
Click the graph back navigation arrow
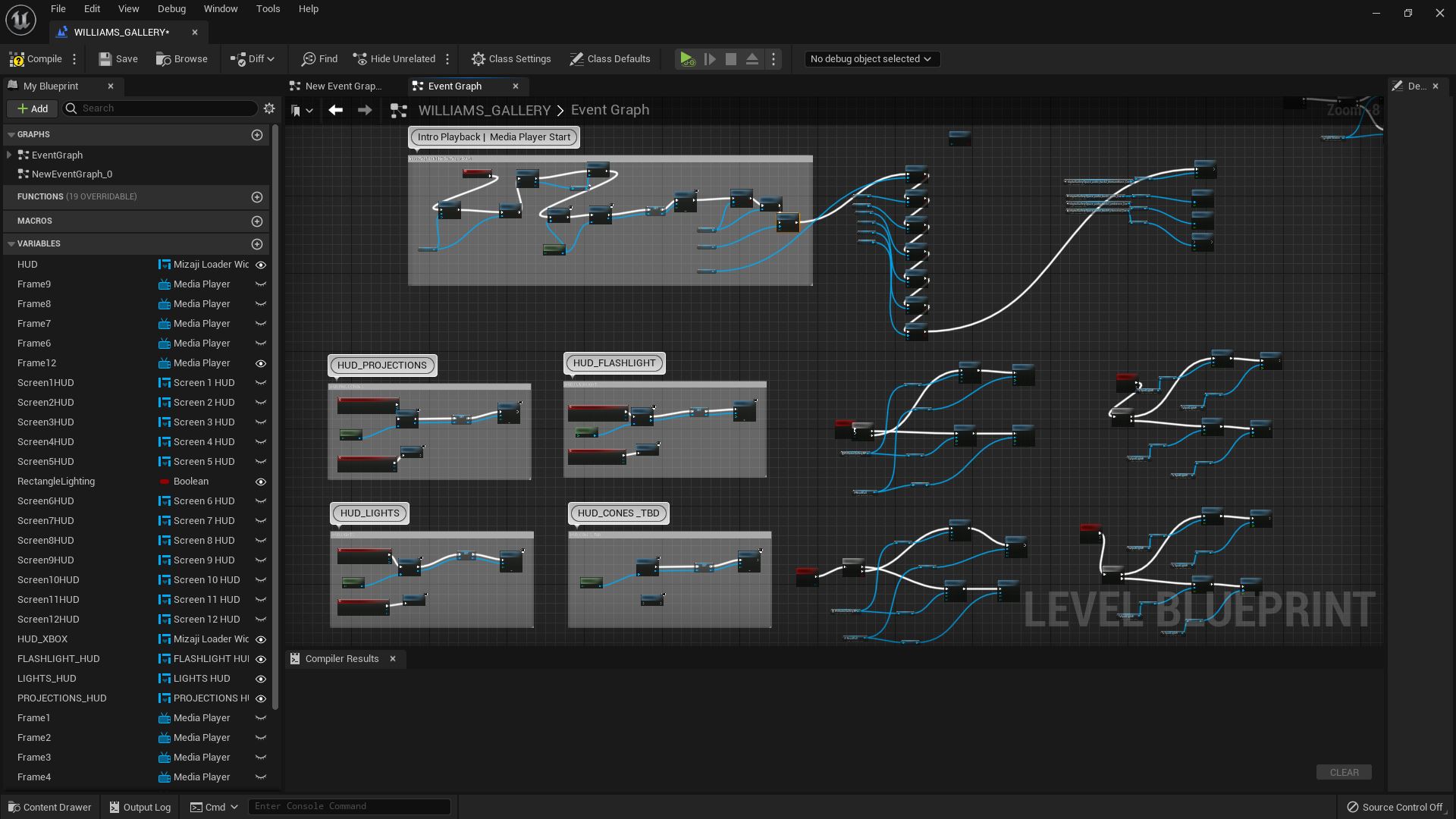click(x=335, y=111)
